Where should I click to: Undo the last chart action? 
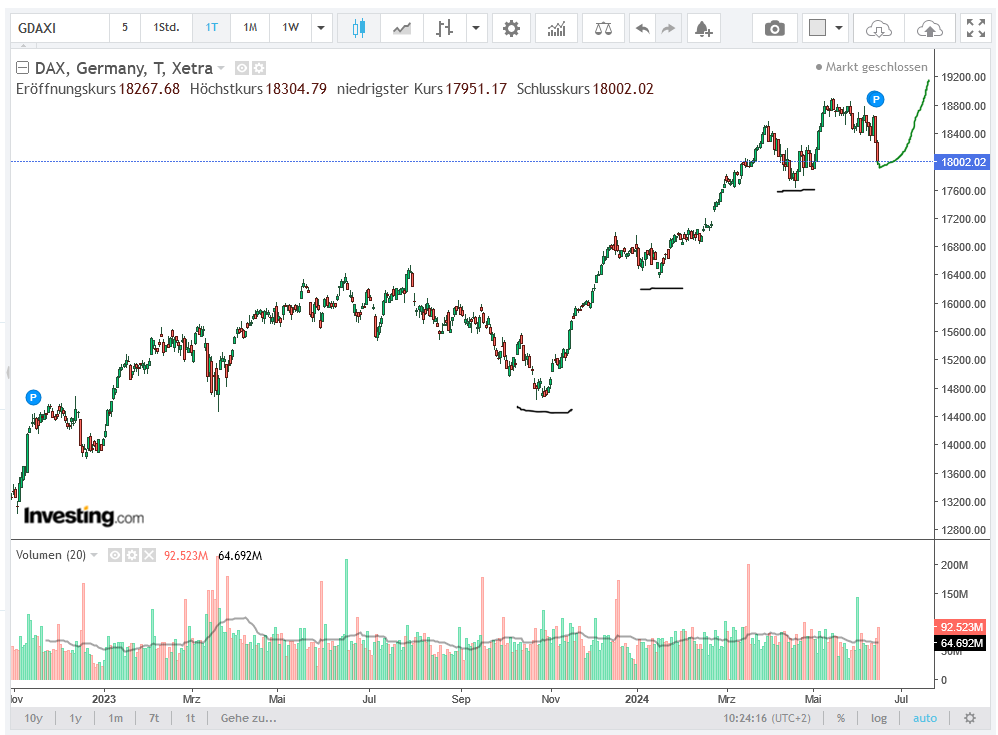pos(642,28)
